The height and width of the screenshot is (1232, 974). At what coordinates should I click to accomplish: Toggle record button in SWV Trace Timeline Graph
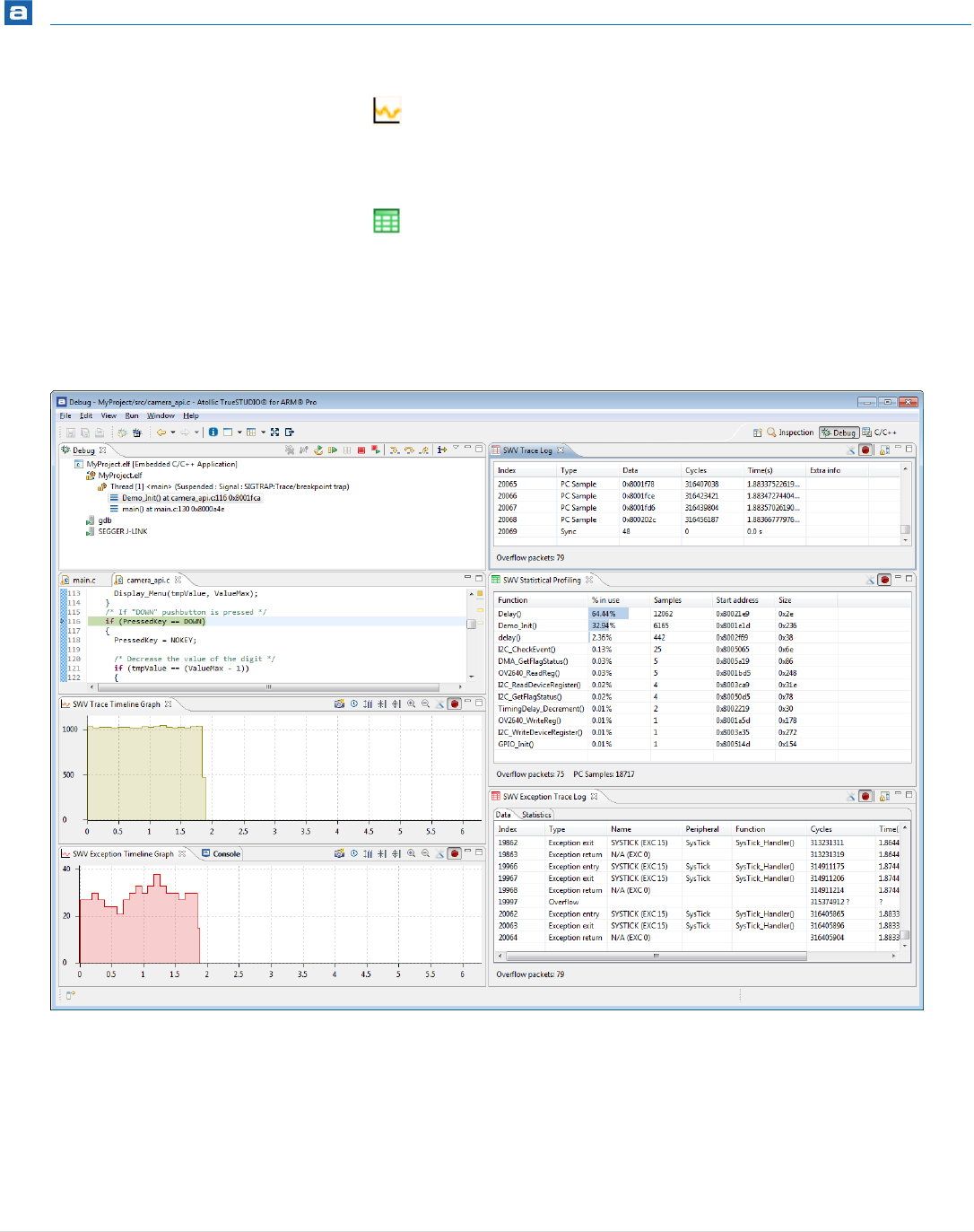click(455, 703)
